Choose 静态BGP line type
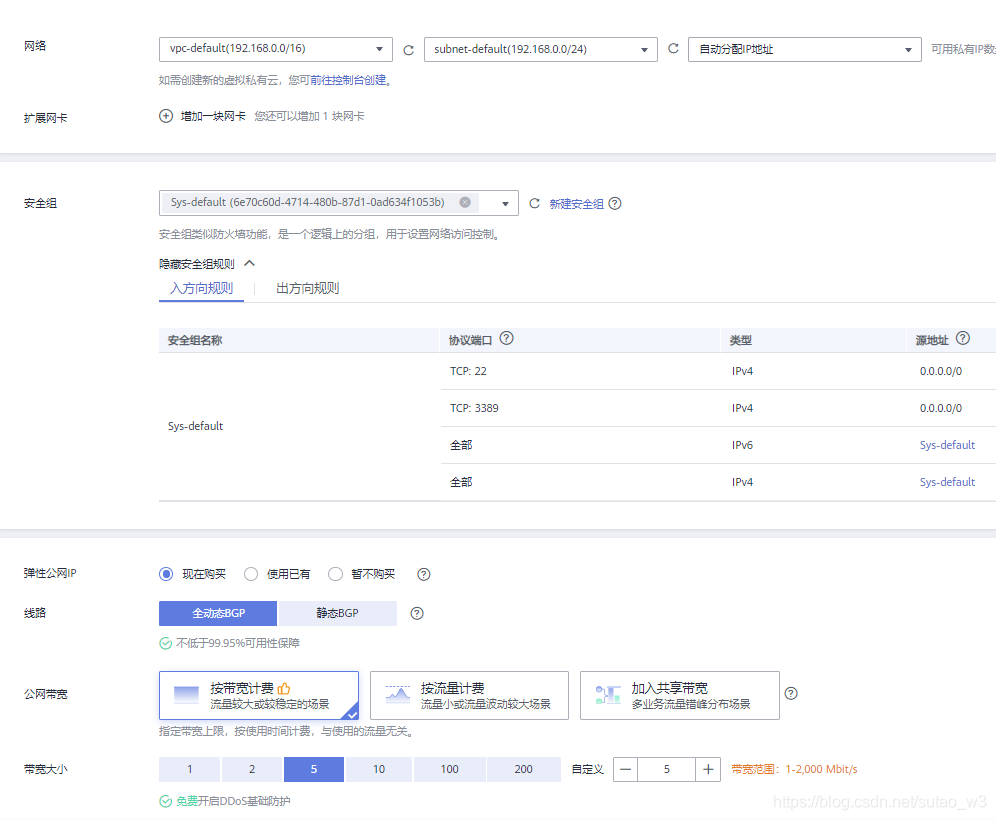Viewport: 996px width, 820px height. (337, 614)
